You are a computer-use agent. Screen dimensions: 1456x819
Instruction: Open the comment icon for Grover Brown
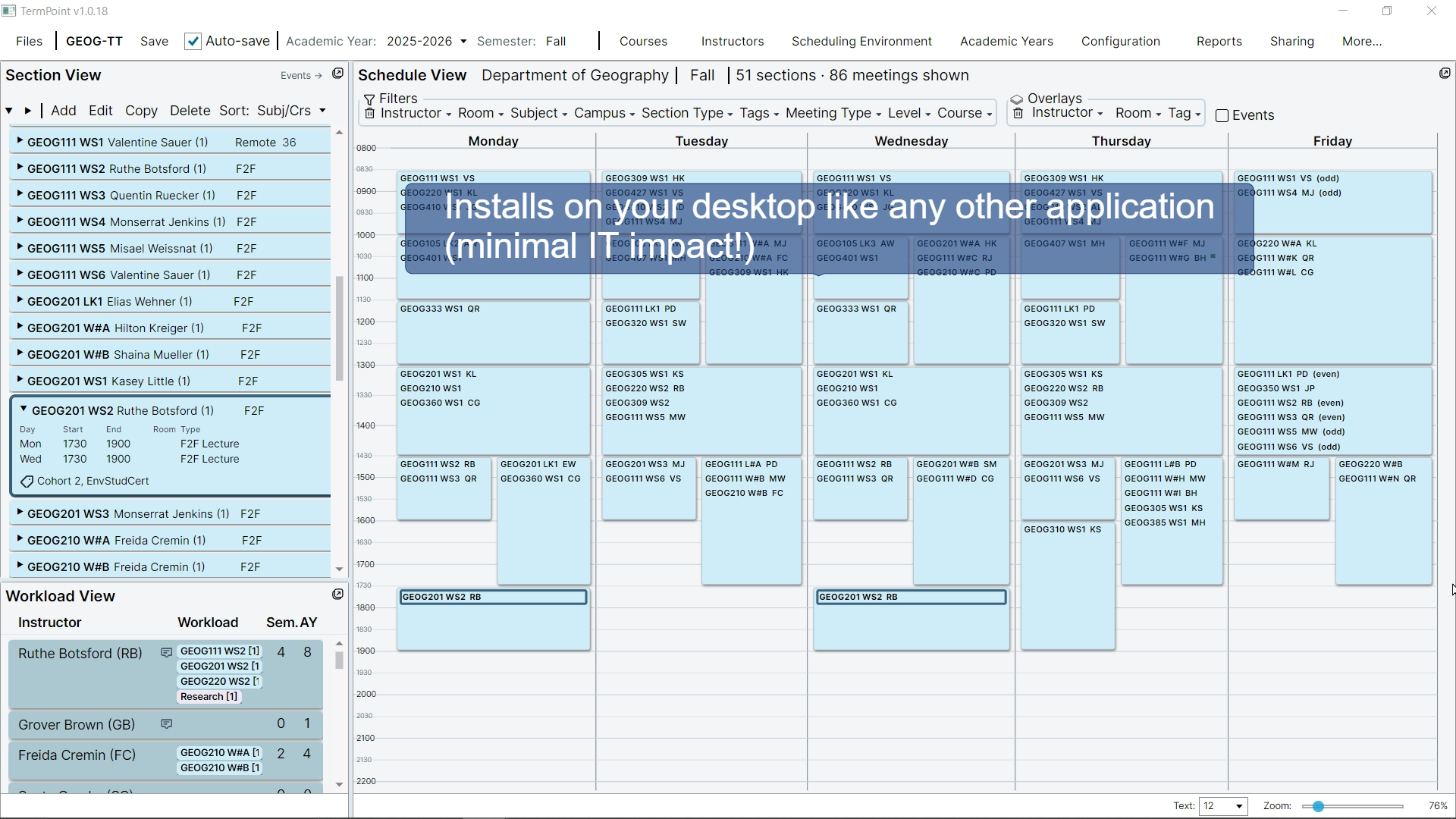[x=166, y=724]
